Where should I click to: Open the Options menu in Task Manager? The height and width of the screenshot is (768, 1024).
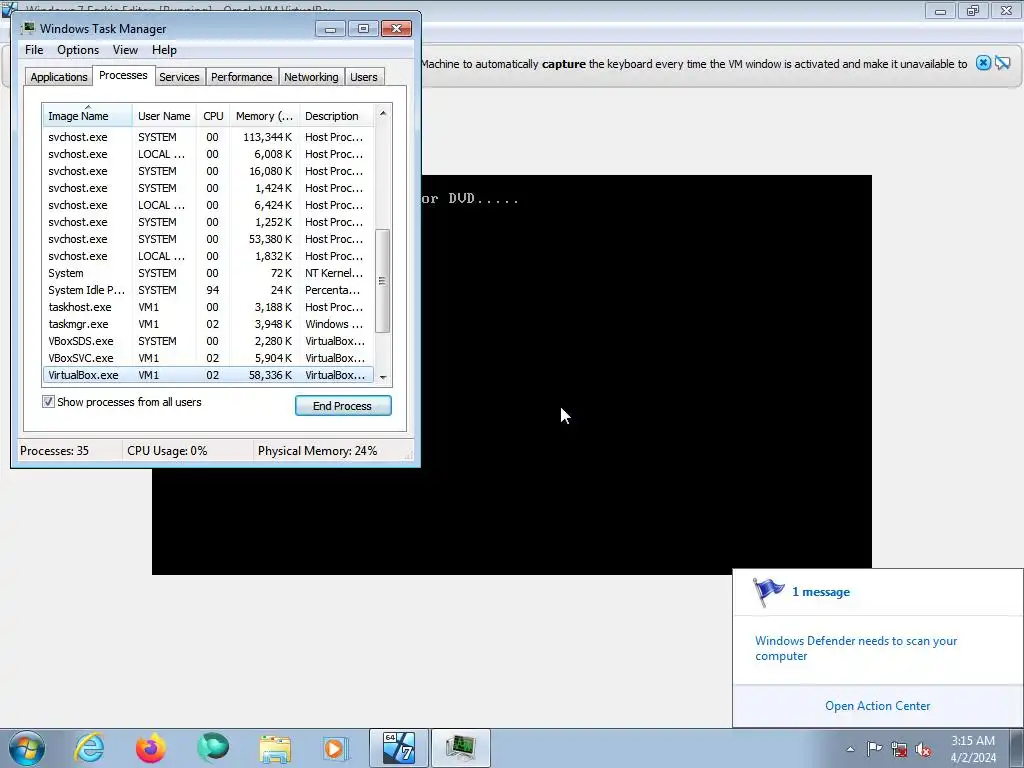(x=78, y=50)
